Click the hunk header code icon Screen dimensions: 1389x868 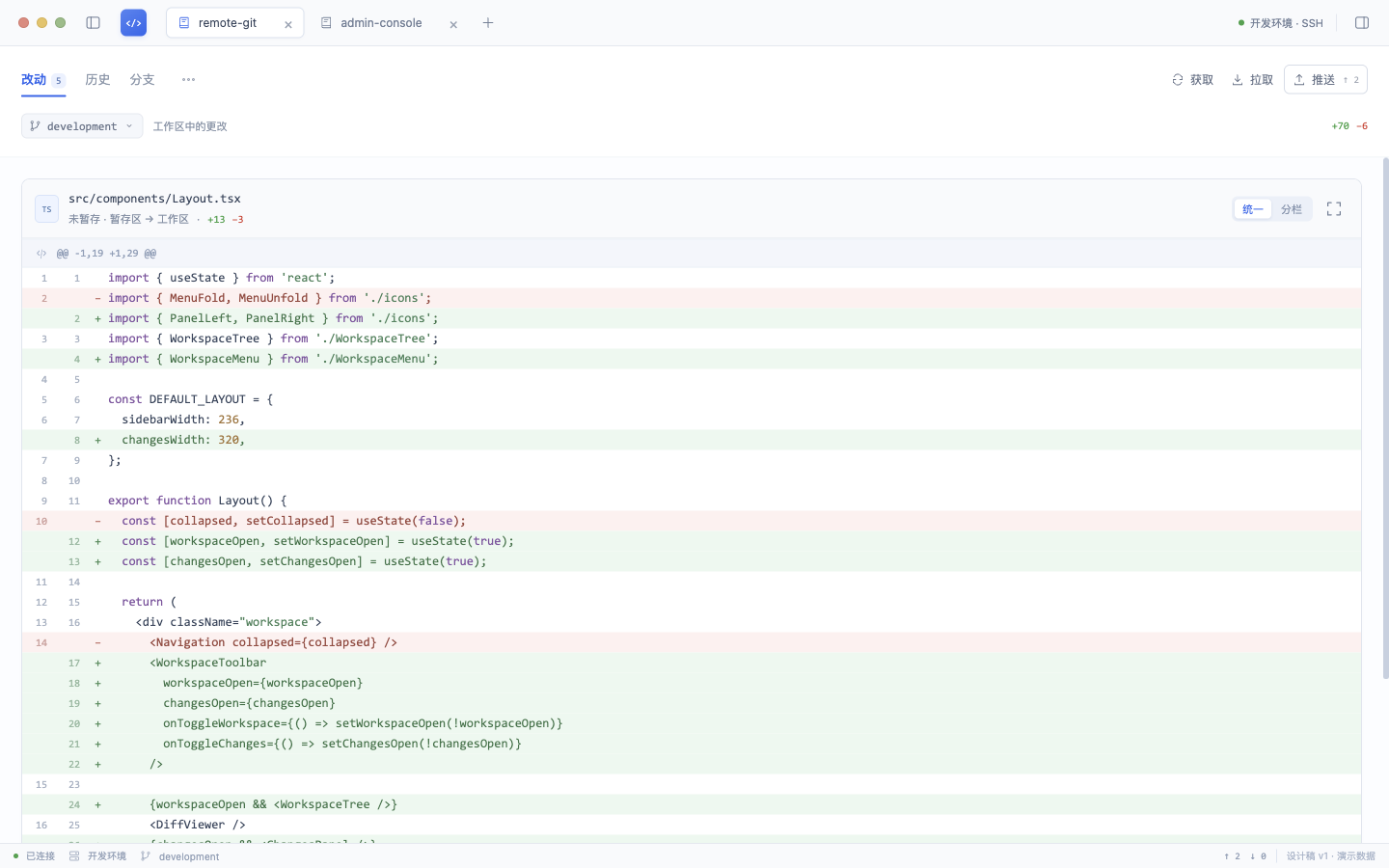(x=41, y=254)
